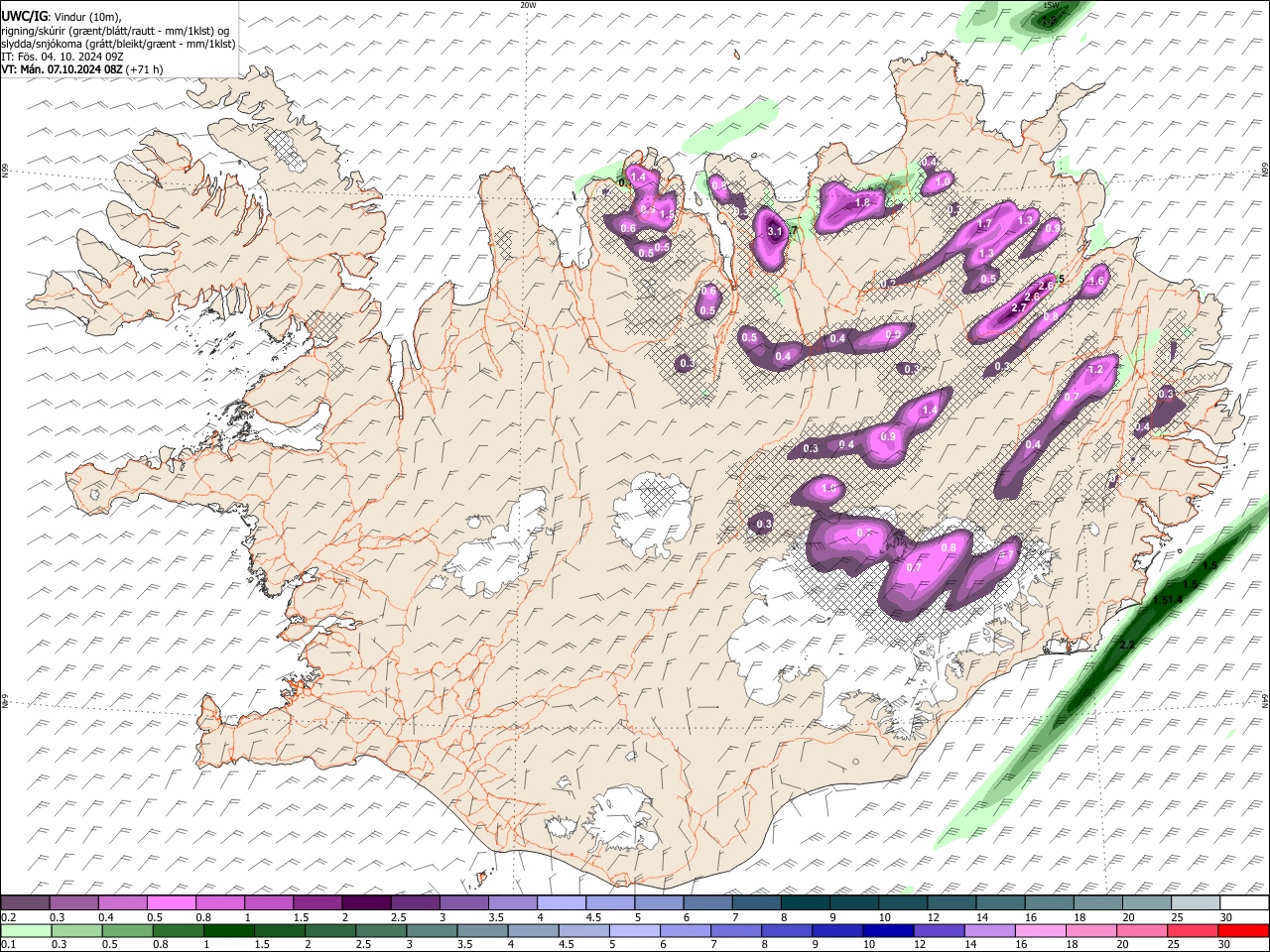
Task: Click the '(+71 h)' forecast offset
Action: click(x=145, y=69)
